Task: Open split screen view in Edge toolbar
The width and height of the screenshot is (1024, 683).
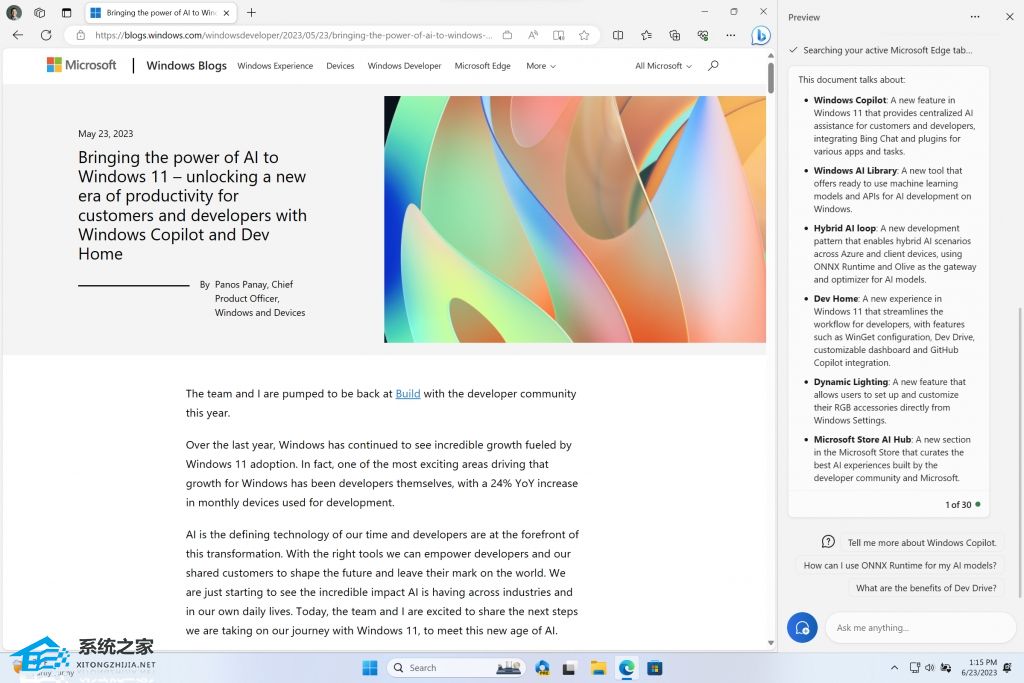Action: point(618,34)
